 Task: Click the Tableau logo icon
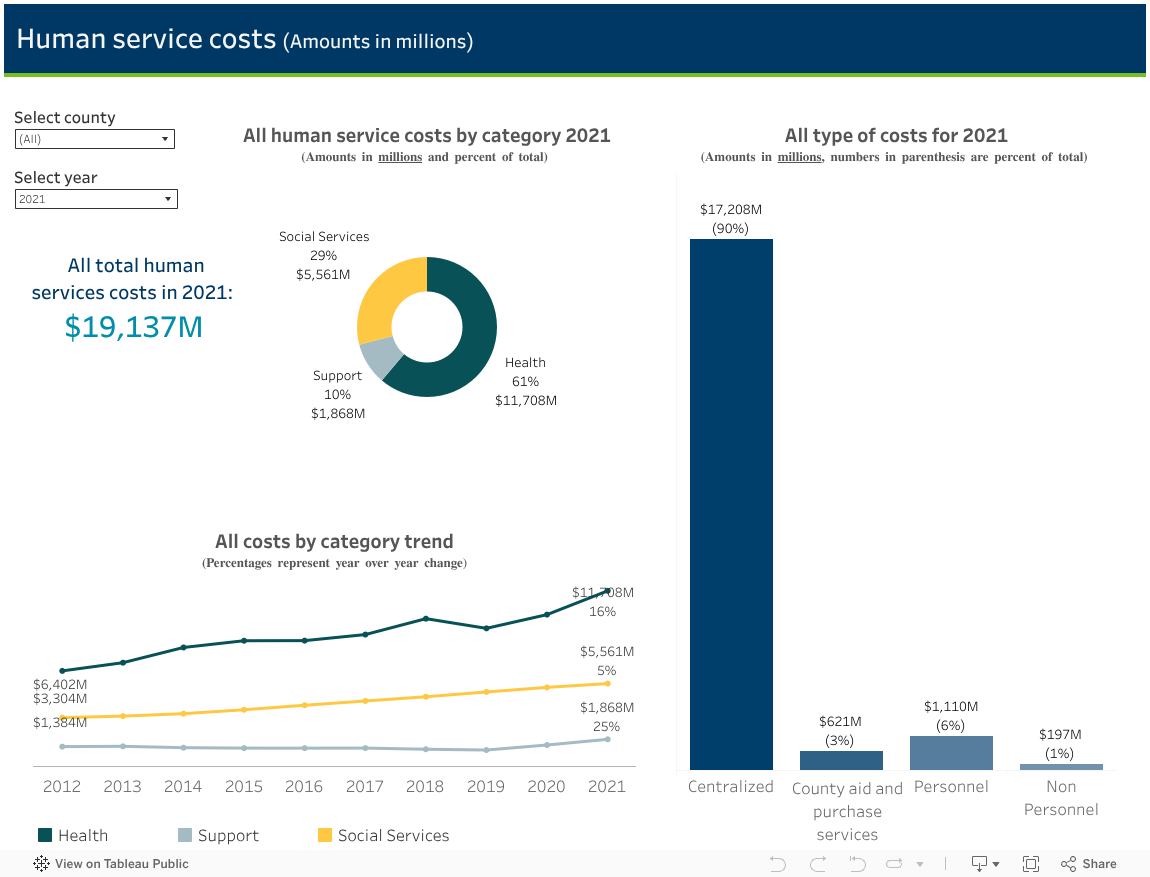[42, 864]
